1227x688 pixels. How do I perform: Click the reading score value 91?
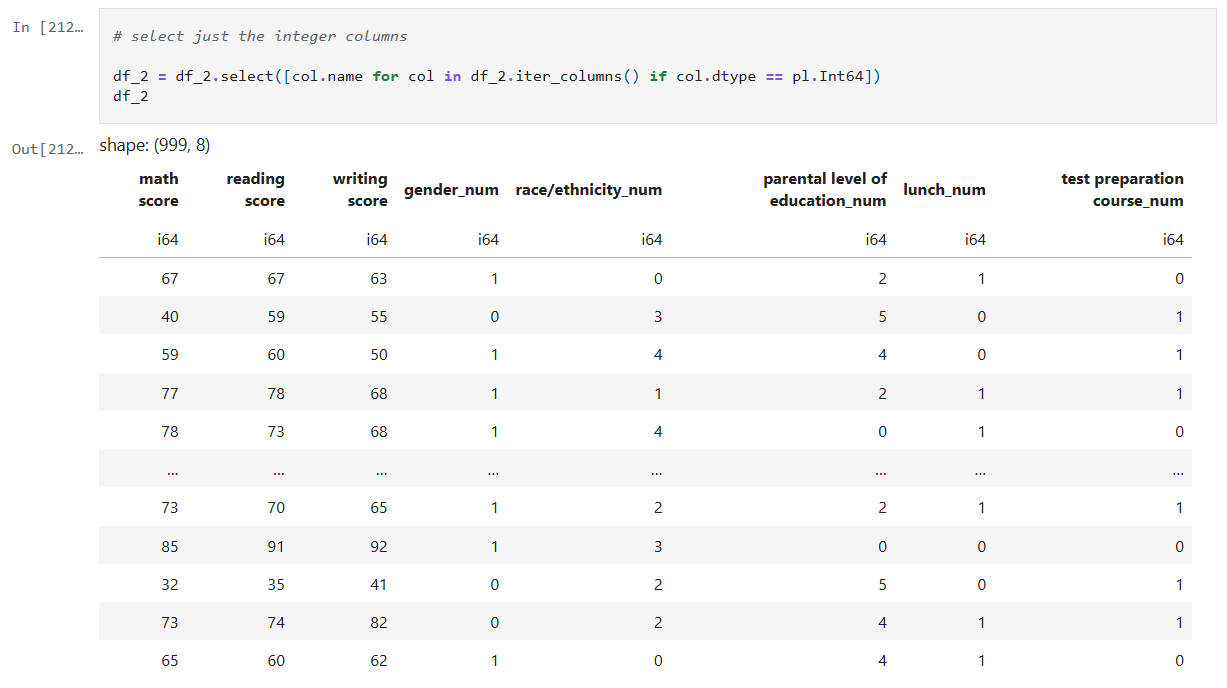(275, 547)
